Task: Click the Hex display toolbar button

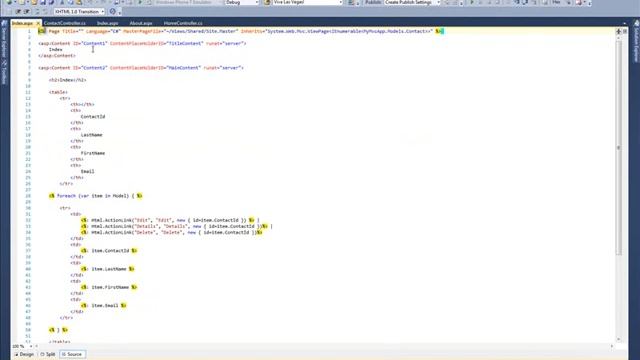Action: pyautogui.click(x=556, y=2)
